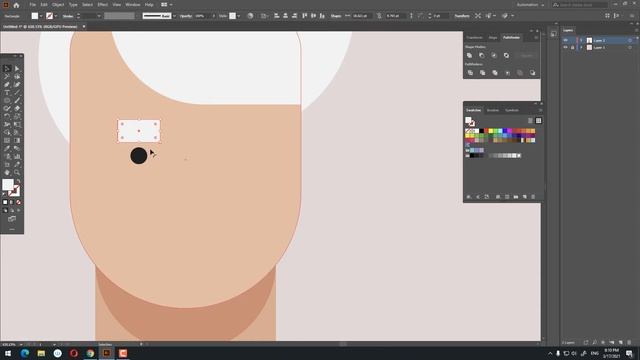Select the Hand tool
Viewport: 640px width, 360px height.
7,172
